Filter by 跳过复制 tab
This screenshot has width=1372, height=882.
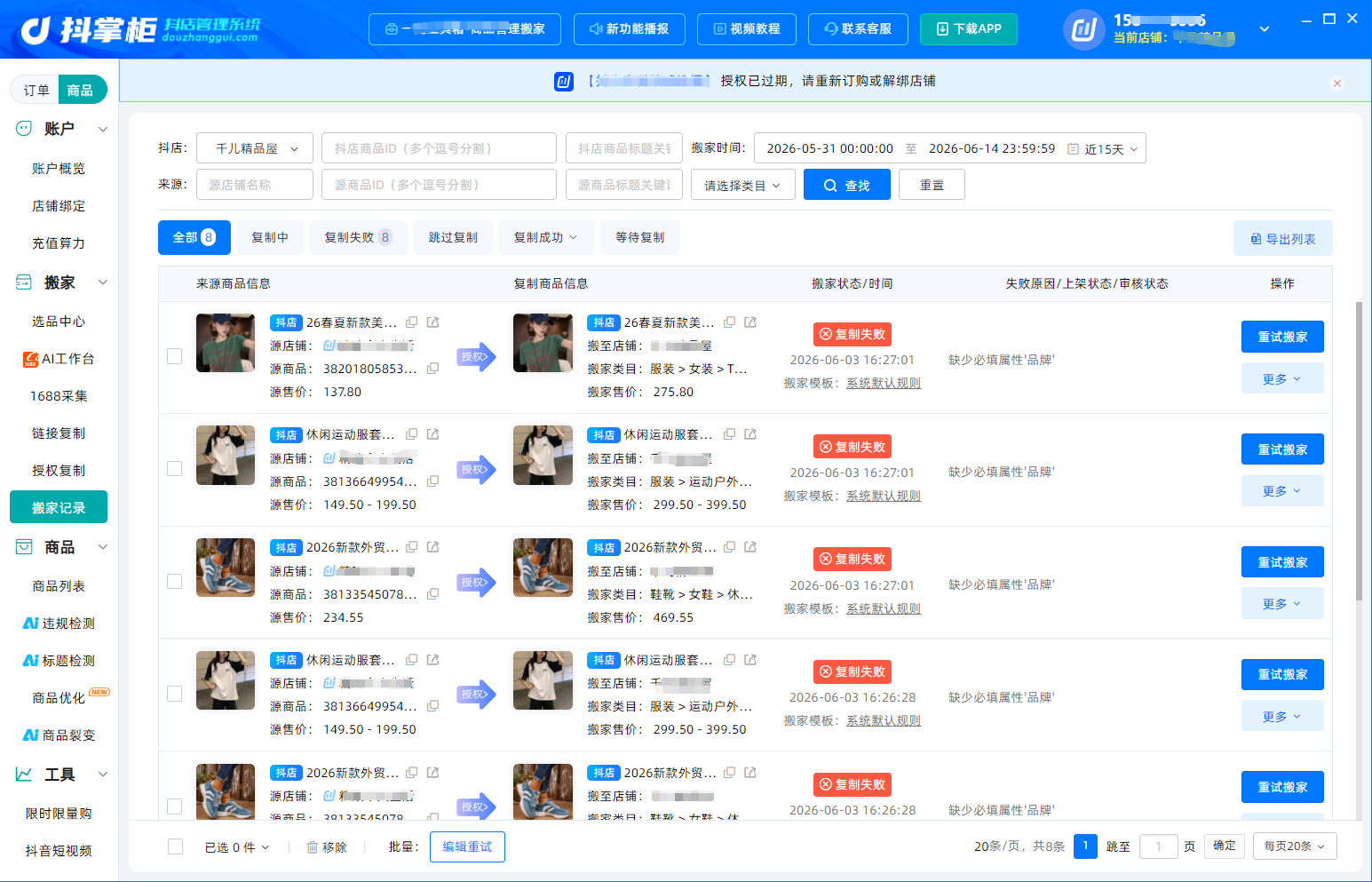pyautogui.click(x=453, y=237)
